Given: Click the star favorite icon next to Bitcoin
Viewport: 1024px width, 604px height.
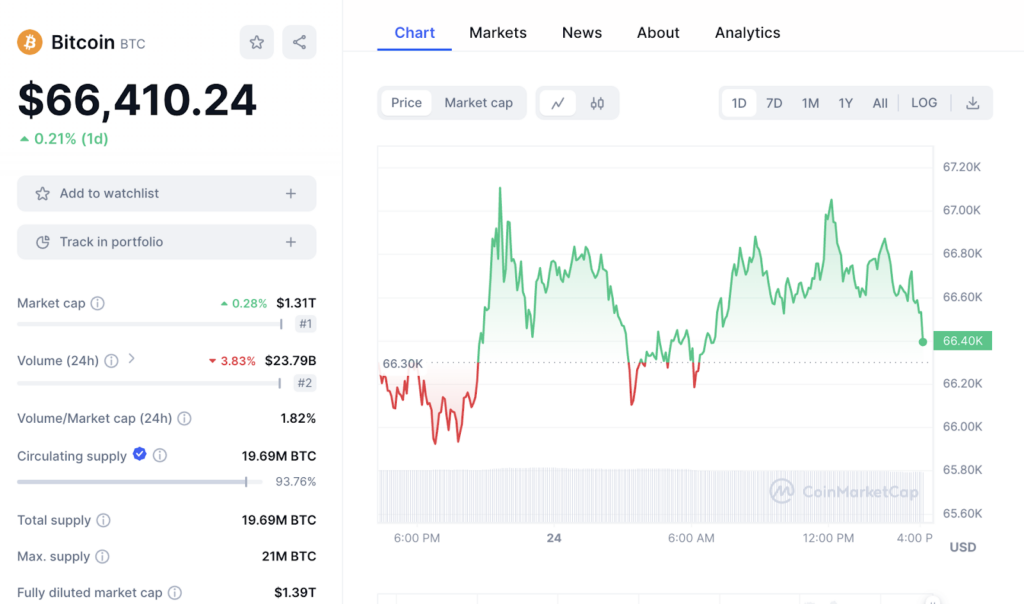Looking at the screenshot, I should 257,42.
